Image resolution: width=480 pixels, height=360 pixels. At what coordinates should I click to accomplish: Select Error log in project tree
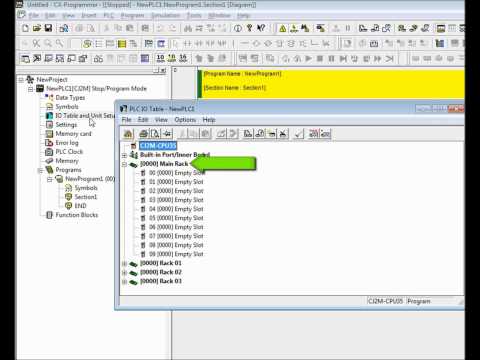[x=67, y=143]
